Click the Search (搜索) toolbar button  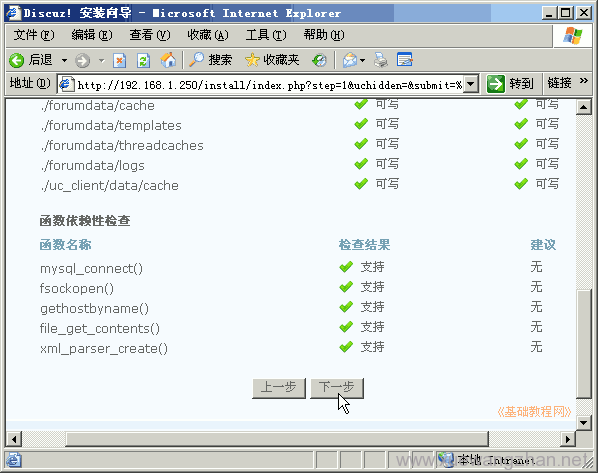[211, 60]
